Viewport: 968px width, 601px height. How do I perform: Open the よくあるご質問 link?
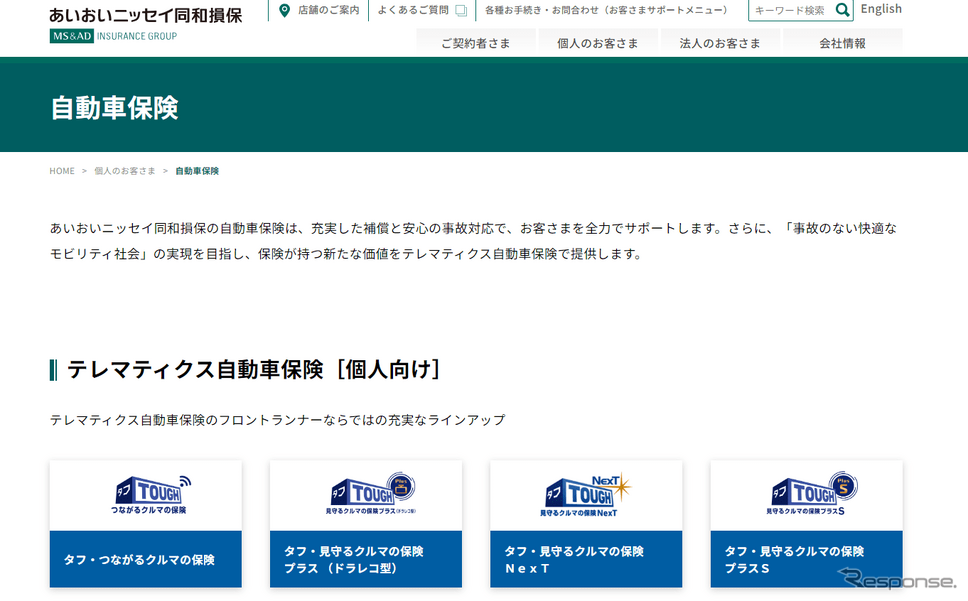coord(413,10)
